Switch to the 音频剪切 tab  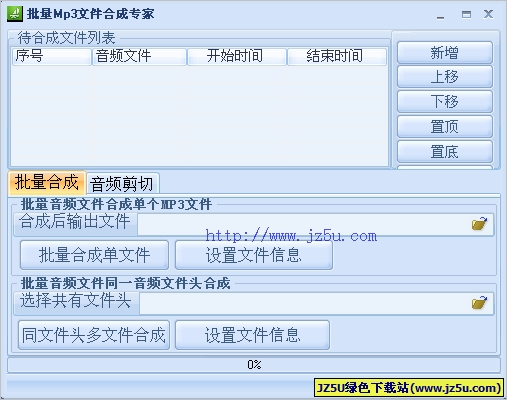122,183
